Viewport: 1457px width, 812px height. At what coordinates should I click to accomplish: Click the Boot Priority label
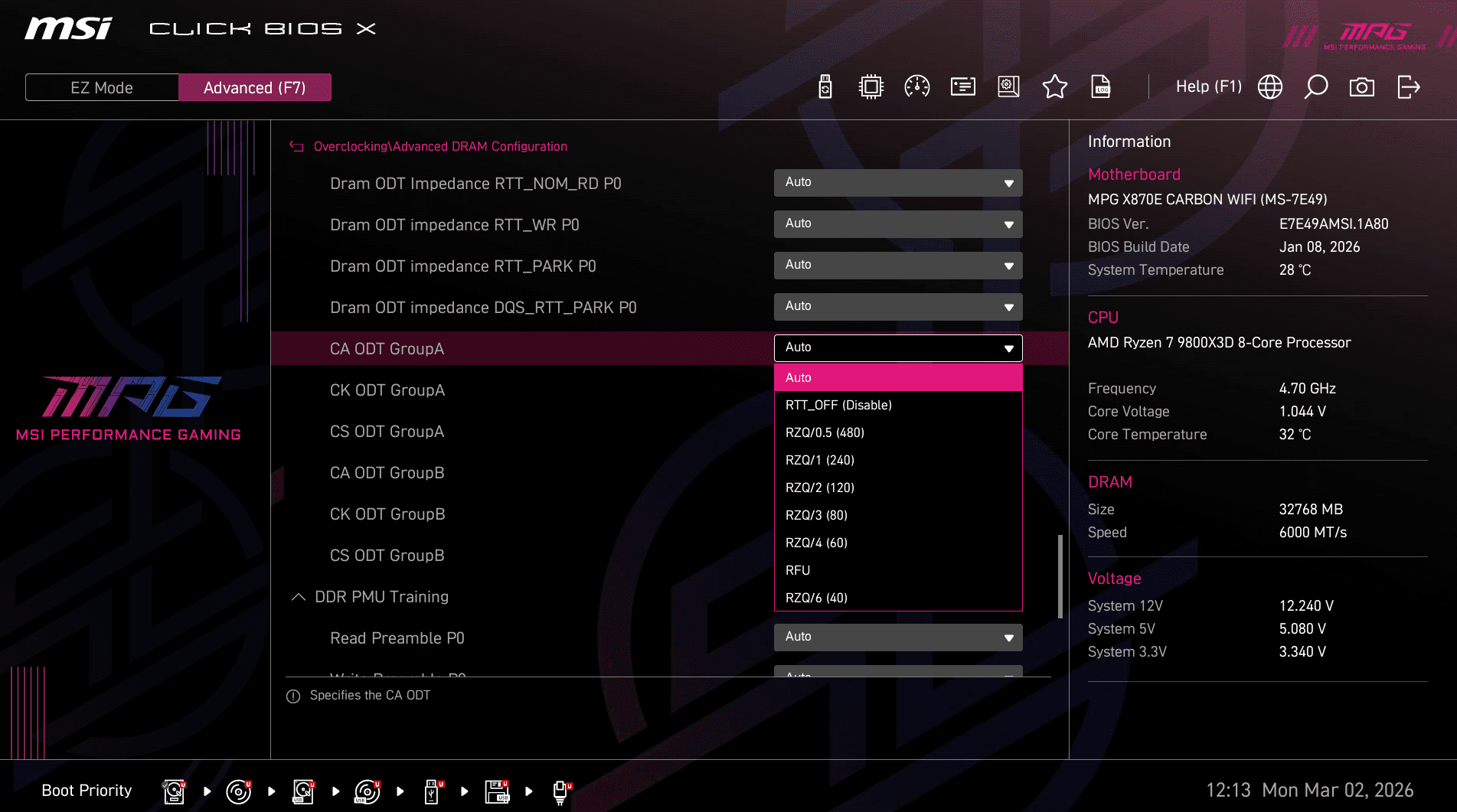pos(87,791)
